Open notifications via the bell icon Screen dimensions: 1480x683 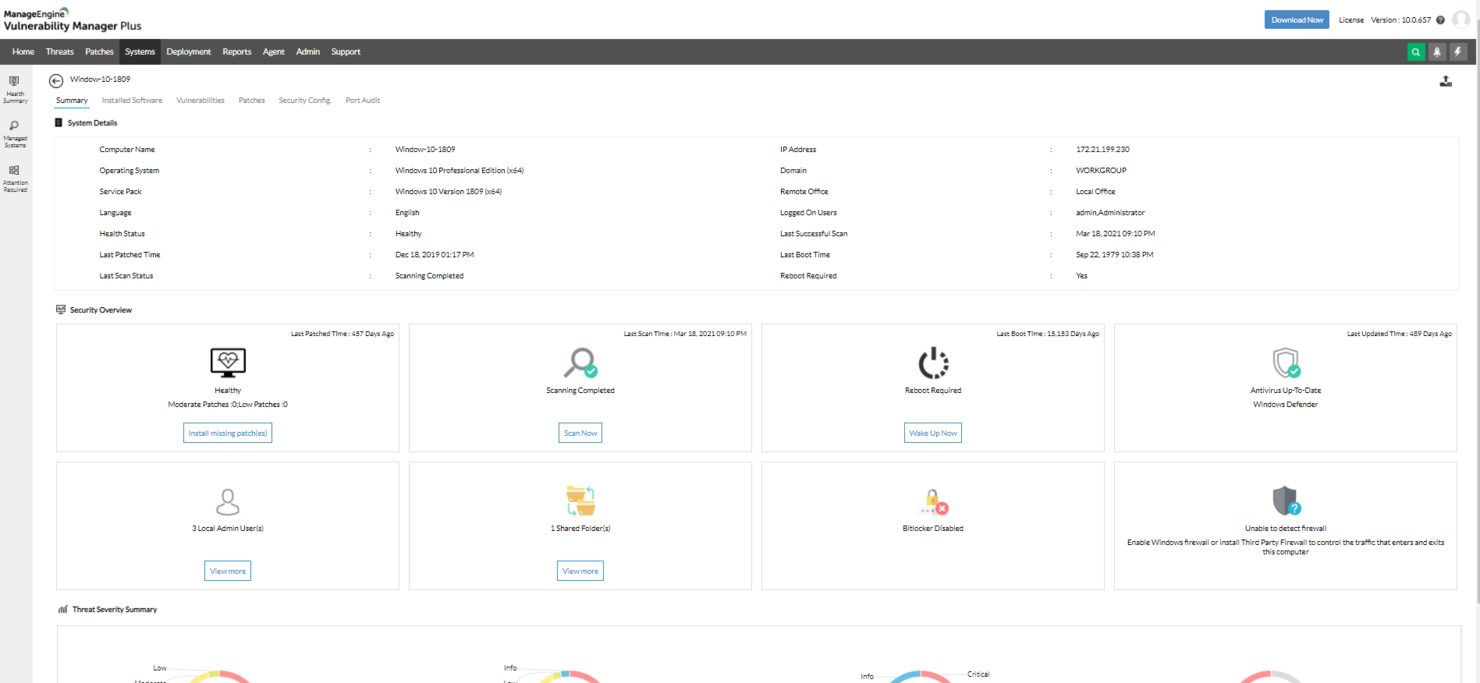click(1437, 51)
